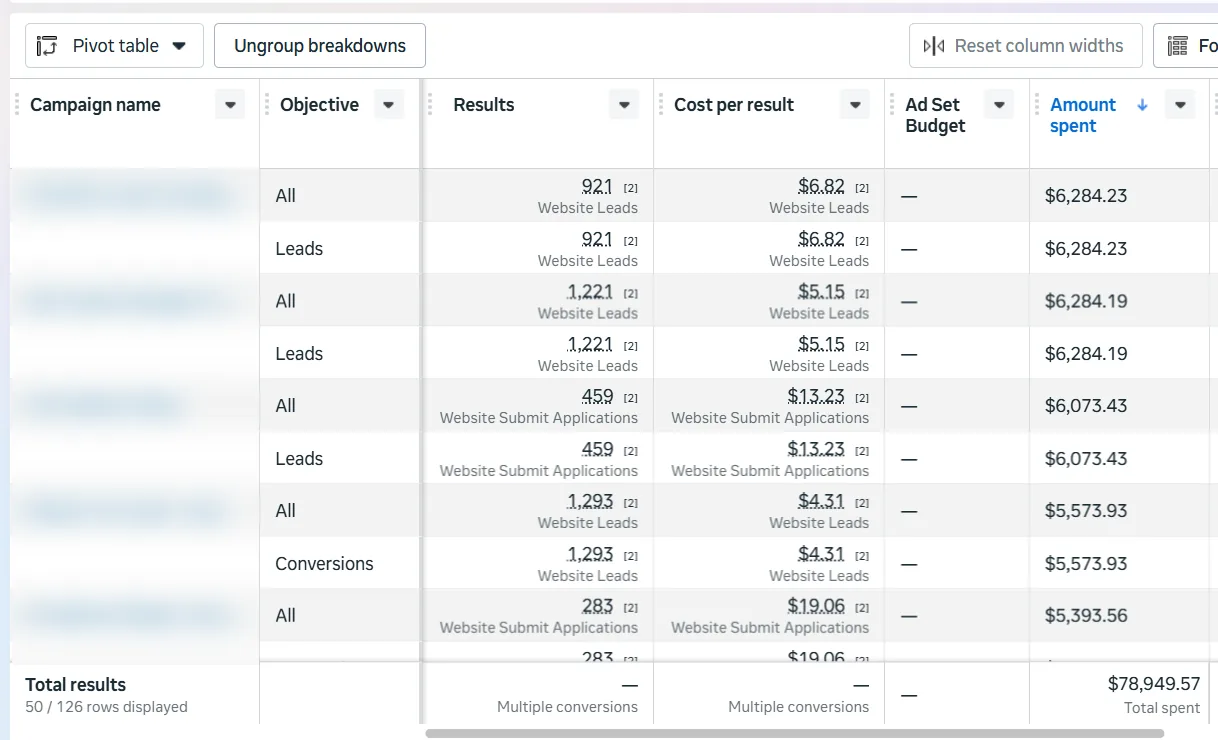Click the horizontal scrollbar under the table
Viewport: 1218px width, 740px height.
(794, 733)
